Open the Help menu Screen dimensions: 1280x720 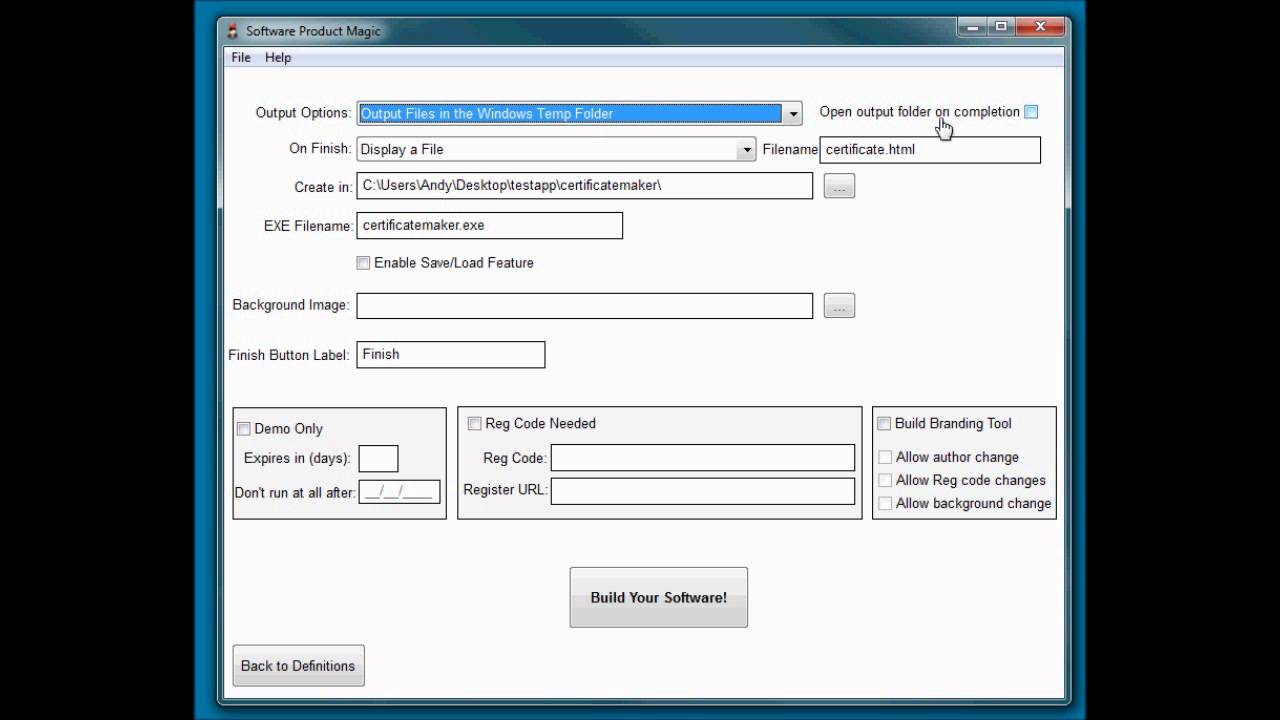[x=278, y=57]
